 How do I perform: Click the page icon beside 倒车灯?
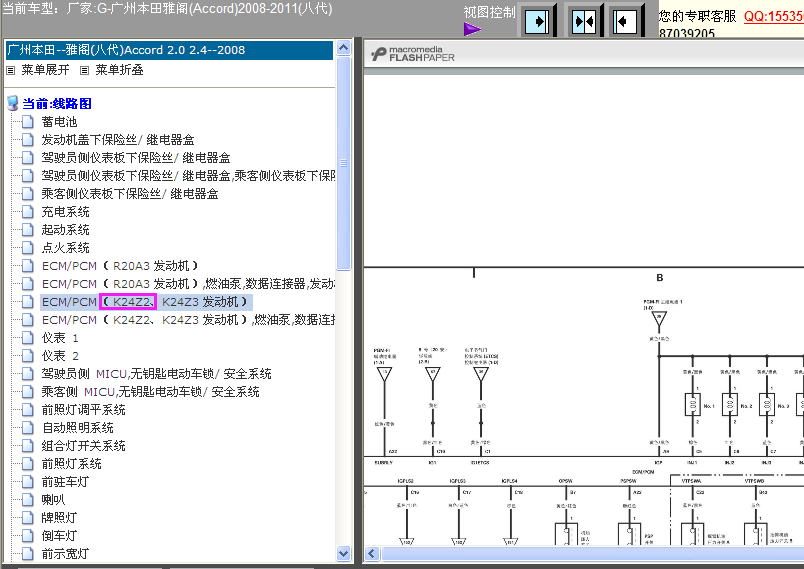(28, 535)
